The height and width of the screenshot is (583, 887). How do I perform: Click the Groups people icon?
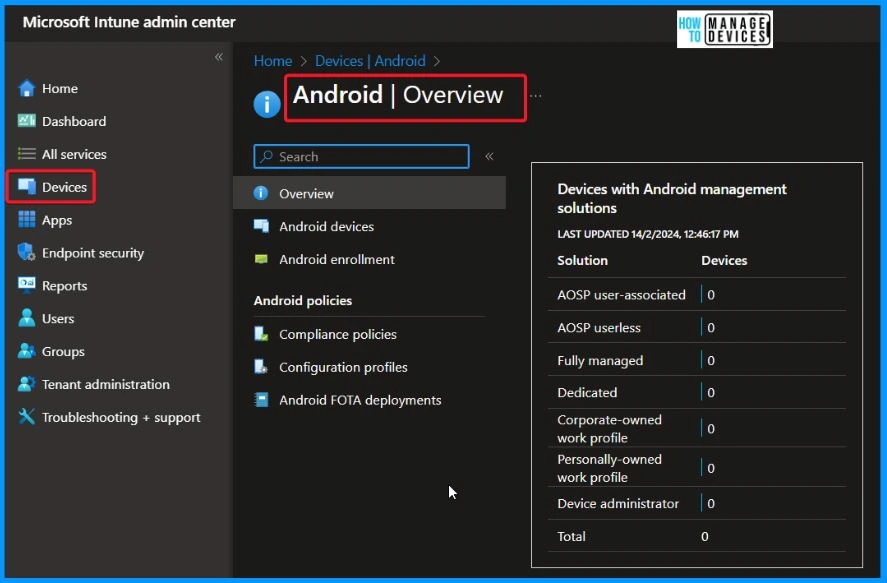click(x=27, y=351)
